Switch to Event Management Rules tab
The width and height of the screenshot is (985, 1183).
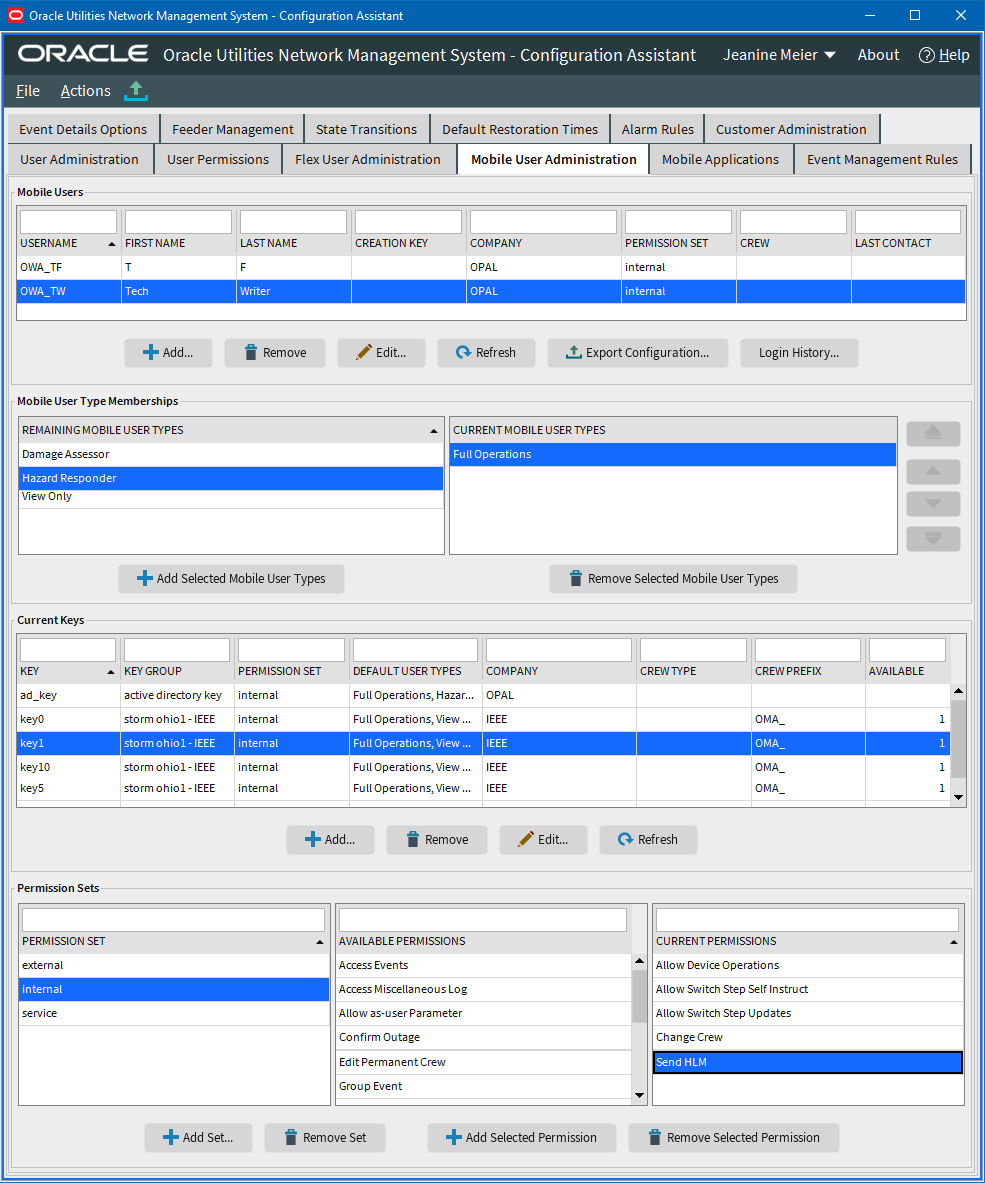click(882, 159)
